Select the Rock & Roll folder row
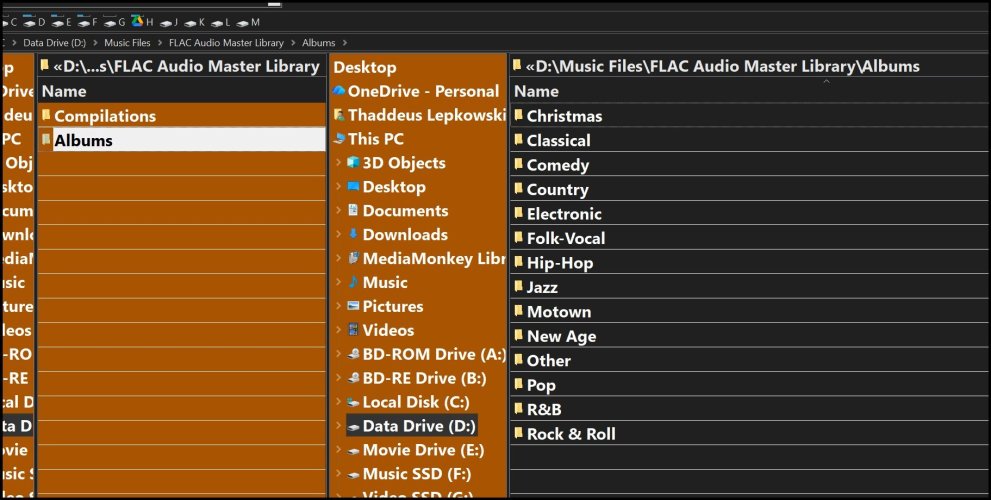Image resolution: width=991 pixels, height=500 pixels. [749, 434]
